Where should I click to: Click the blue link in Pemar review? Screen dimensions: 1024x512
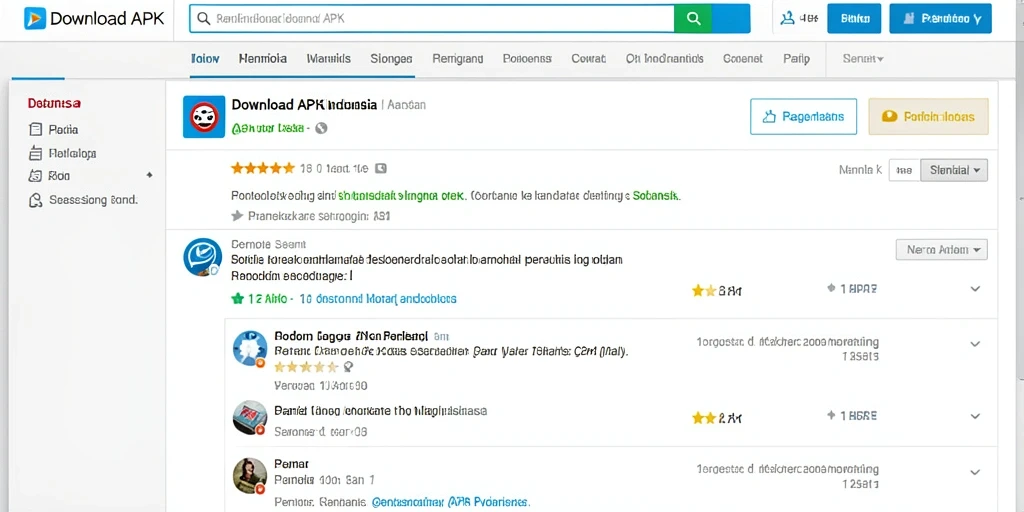450,503
